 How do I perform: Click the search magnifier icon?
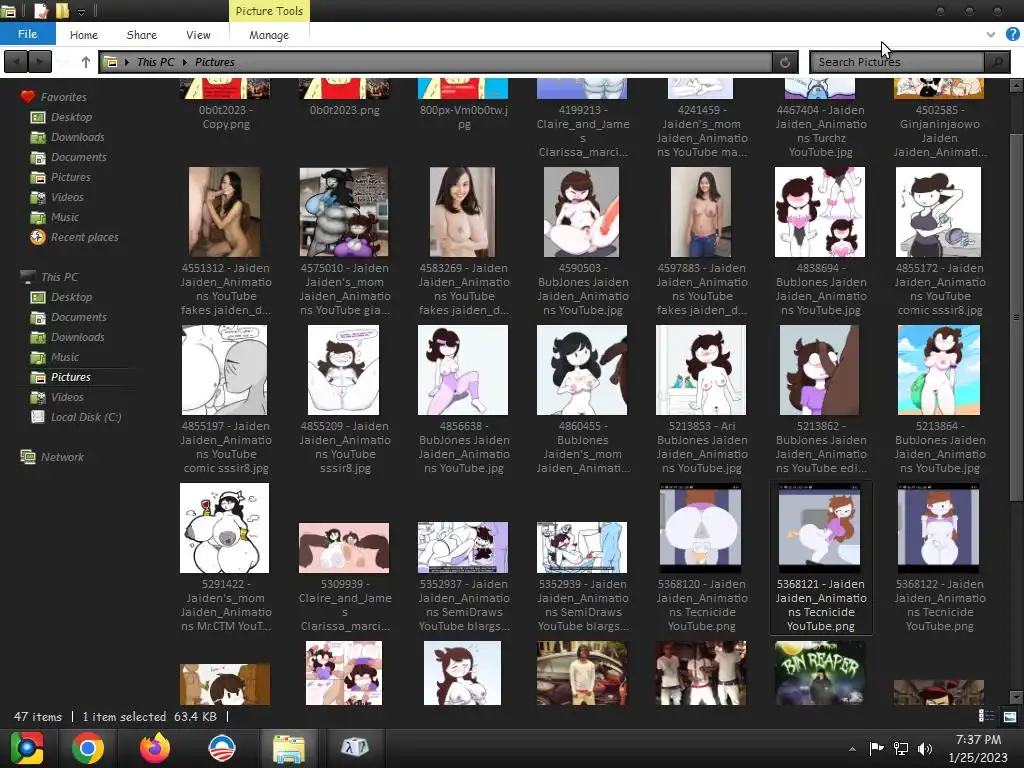pos(997,62)
